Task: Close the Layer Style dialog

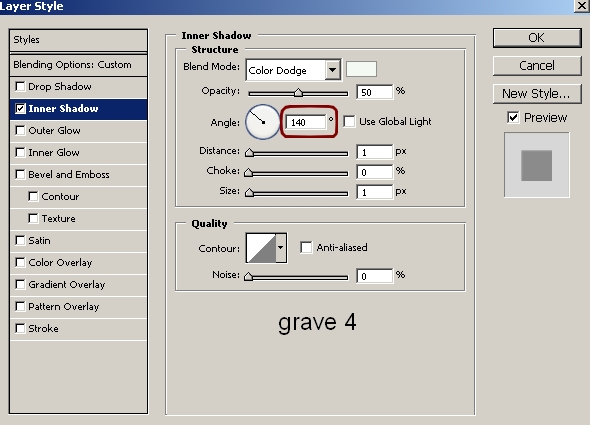Action: pyautogui.click(x=582, y=5)
